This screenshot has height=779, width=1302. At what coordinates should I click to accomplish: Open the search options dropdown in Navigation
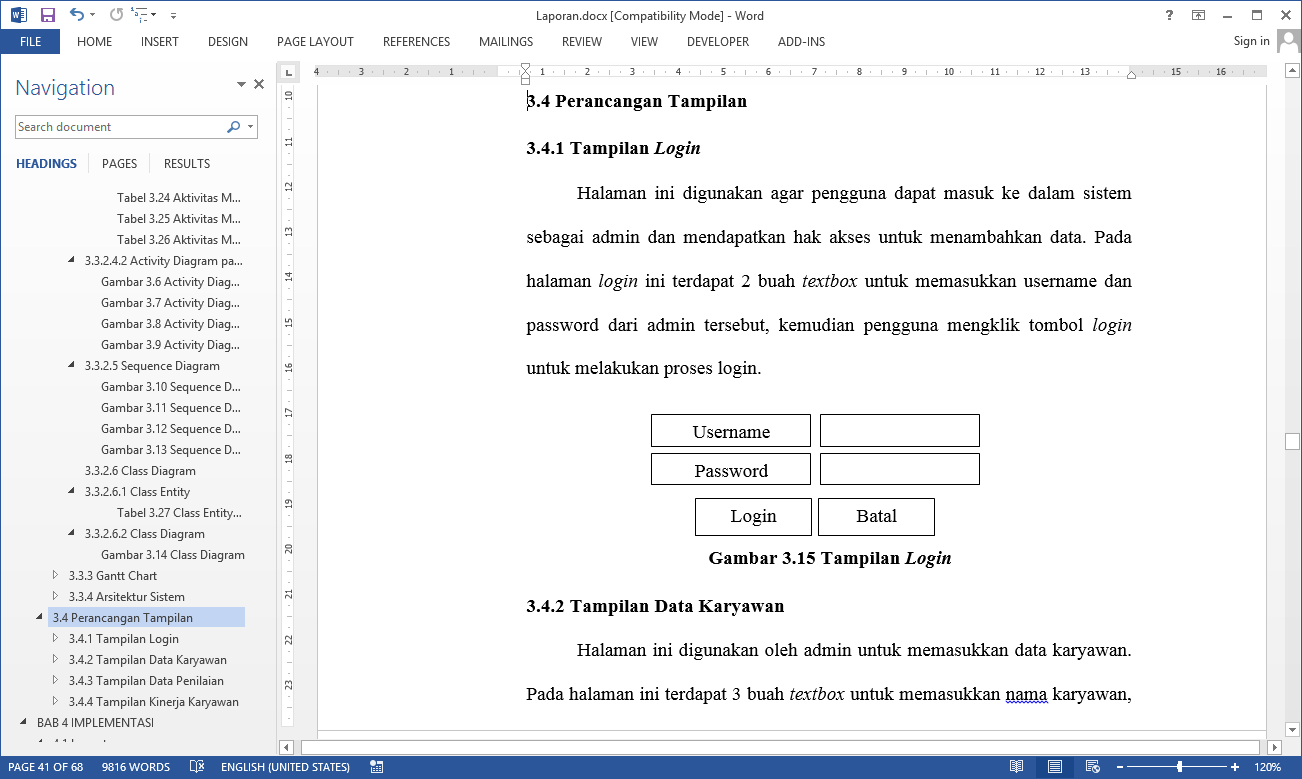coord(250,127)
